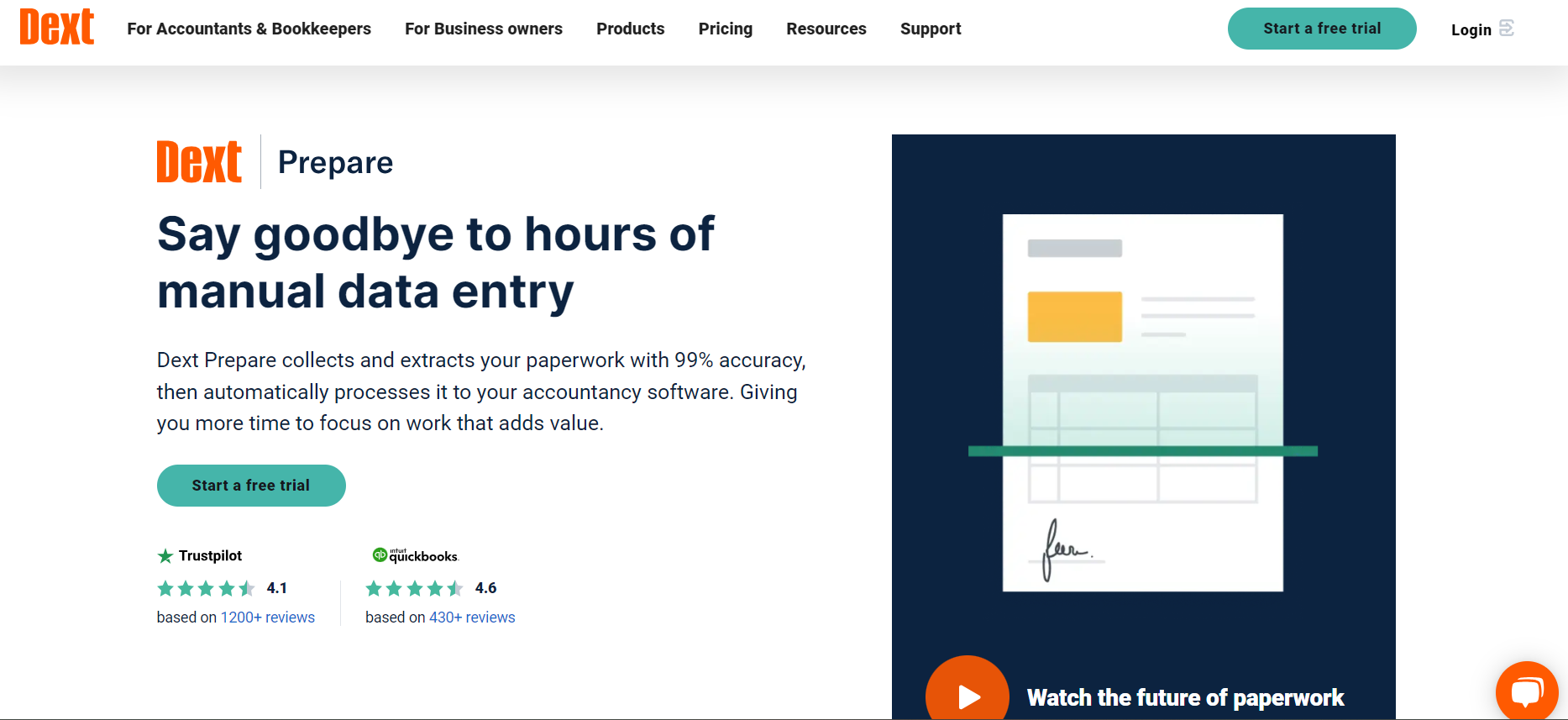Screen dimensions: 1568x720
Task: Expand the Products menu
Action: click(630, 29)
